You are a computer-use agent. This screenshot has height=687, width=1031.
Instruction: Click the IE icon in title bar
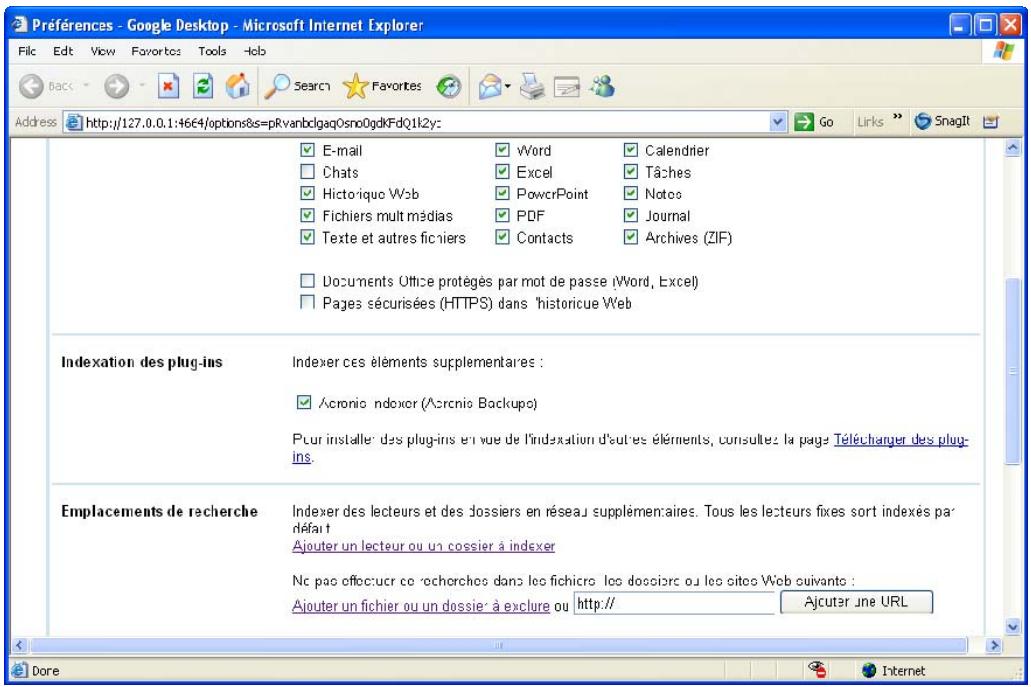pos(20,25)
